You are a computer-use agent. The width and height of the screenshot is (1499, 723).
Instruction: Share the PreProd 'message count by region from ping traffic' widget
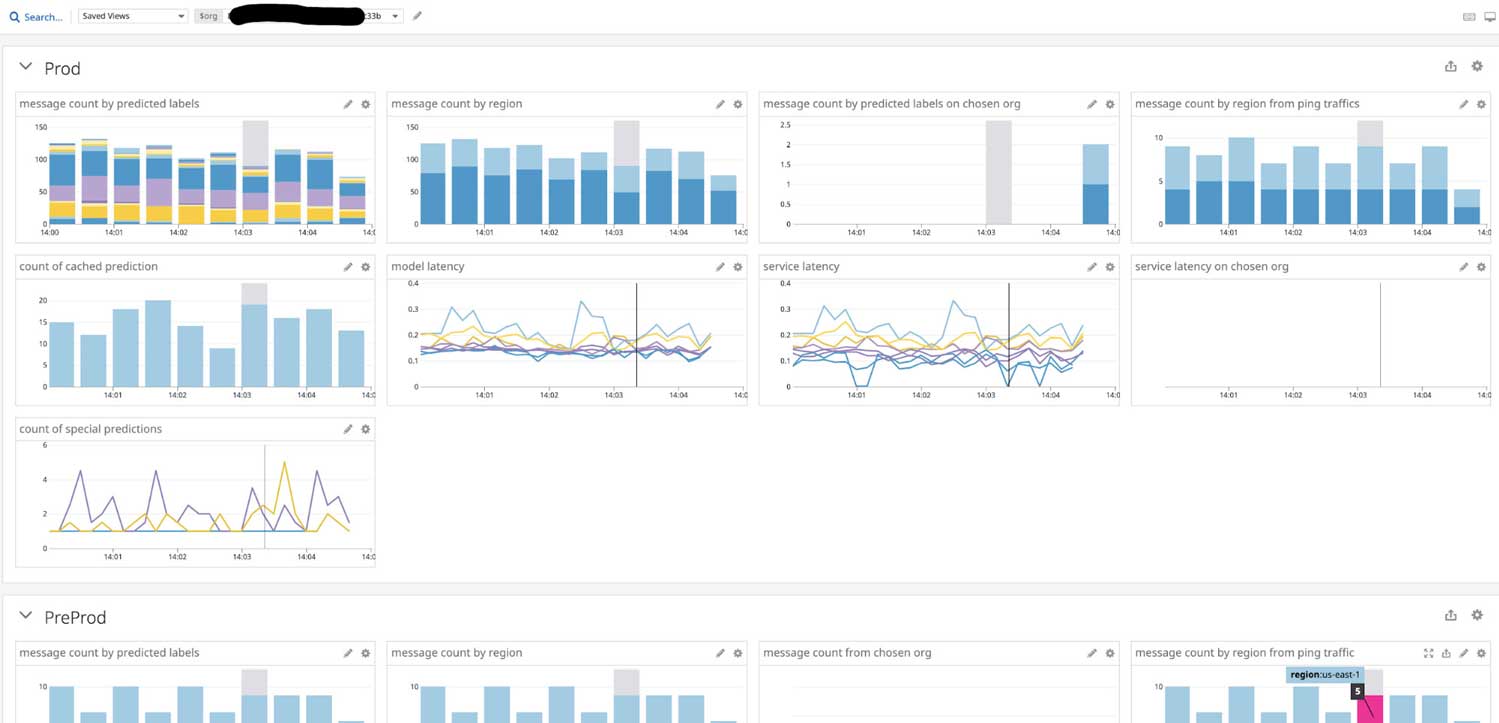(x=1446, y=653)
